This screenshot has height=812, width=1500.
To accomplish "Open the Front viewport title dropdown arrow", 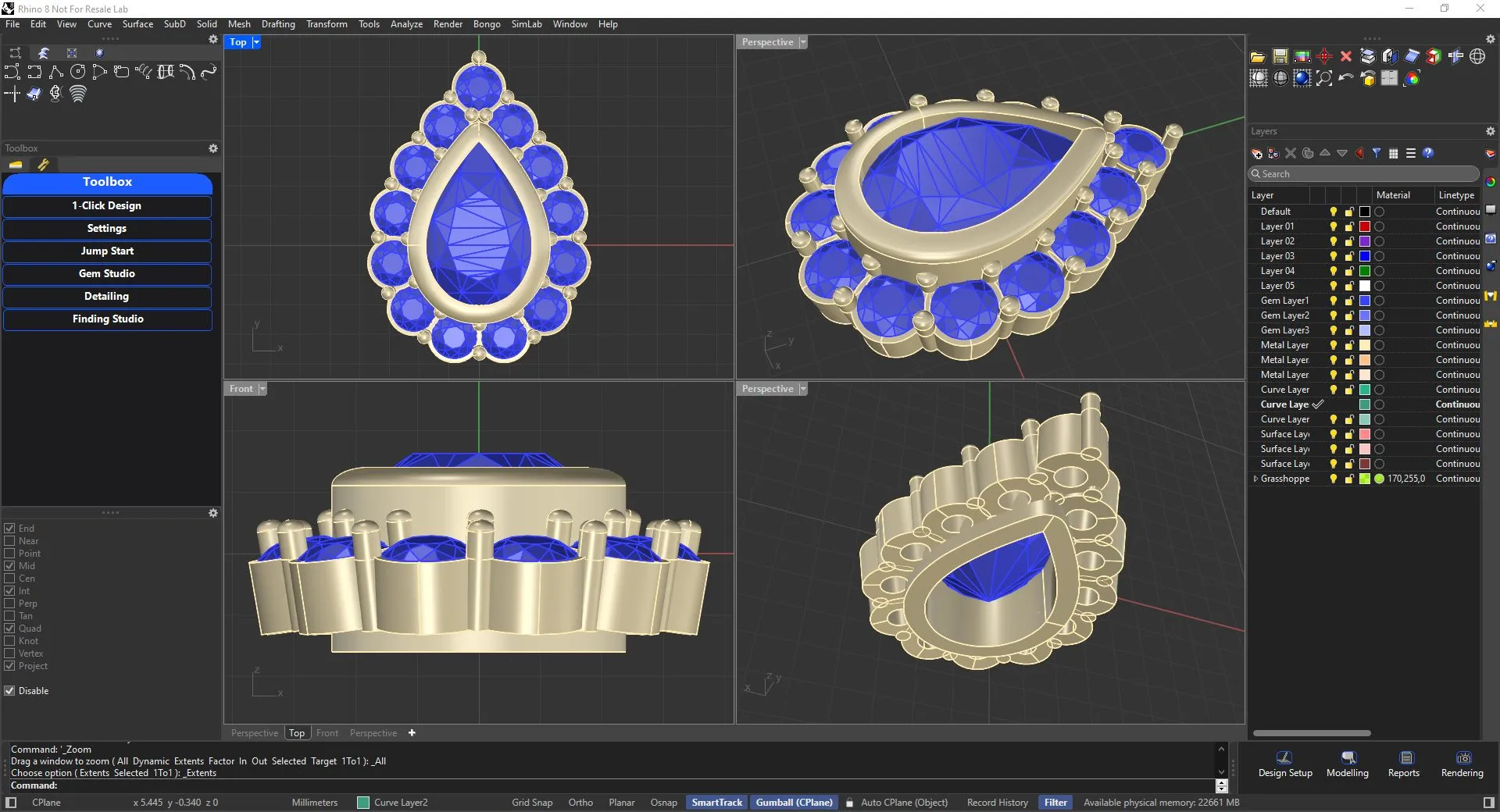I will point(262,389).
